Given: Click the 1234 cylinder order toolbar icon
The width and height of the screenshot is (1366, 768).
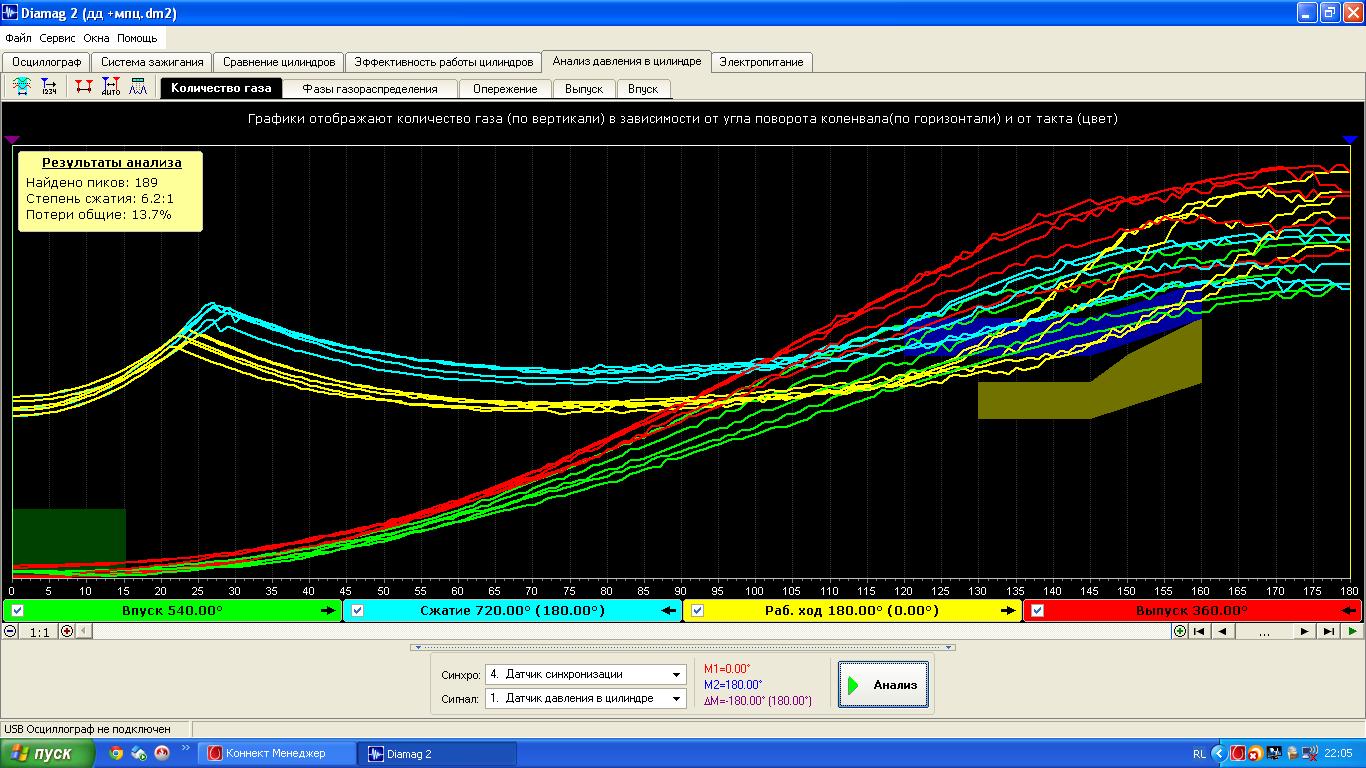Looking at the screenshot, I should [x=48, y=87].
